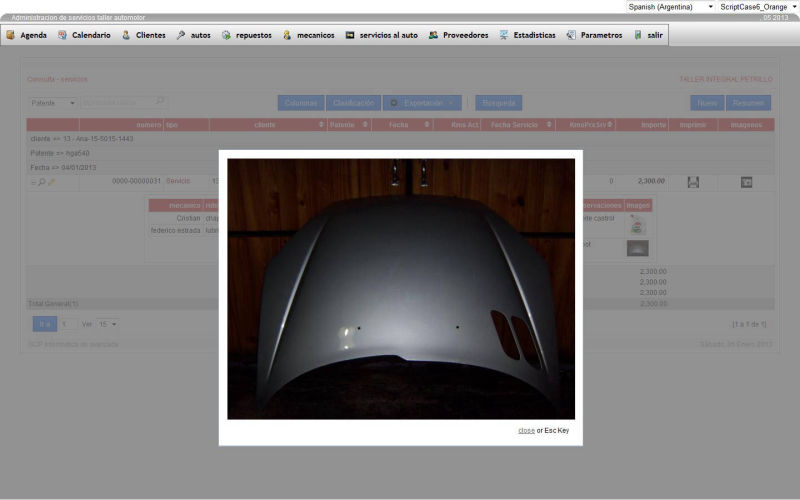800x500 pixels.
Task: Click the page number input box
Action: coord(68,324)
